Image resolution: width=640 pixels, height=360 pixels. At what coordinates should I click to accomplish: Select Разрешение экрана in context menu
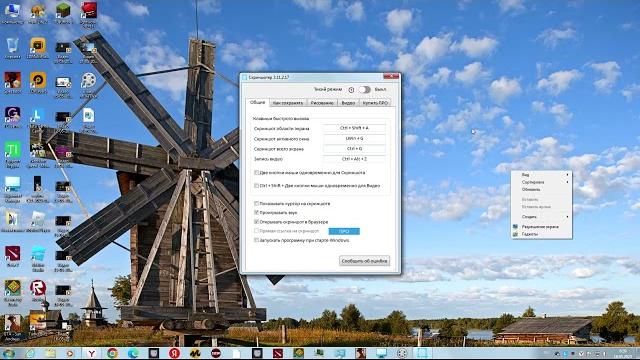pos(541,227)
